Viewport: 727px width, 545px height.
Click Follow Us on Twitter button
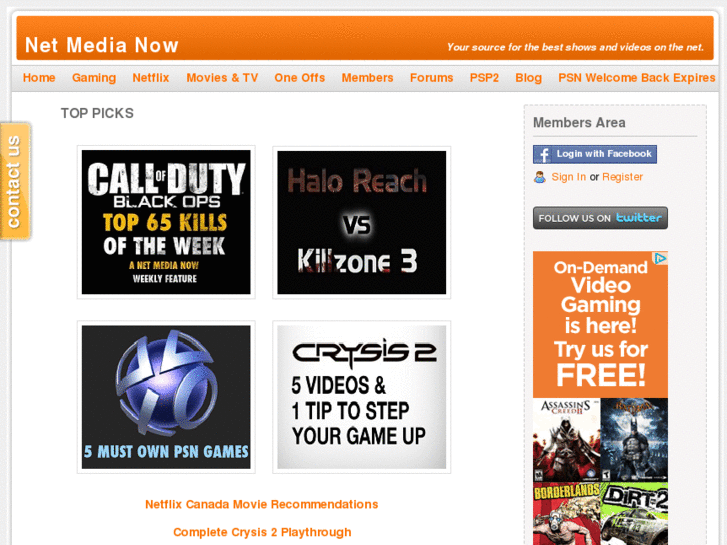[x=600, y=218]
